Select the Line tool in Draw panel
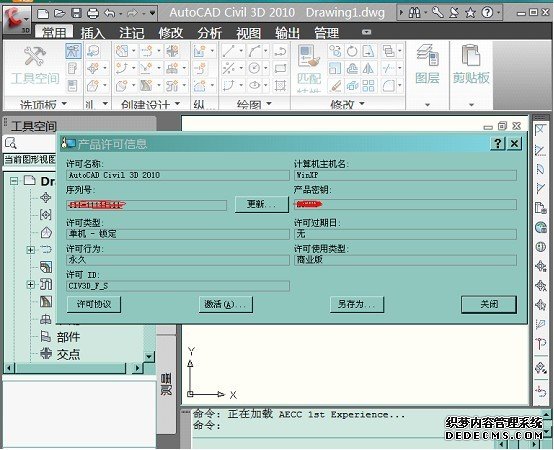Screen dimensions: 554x450 pyautogui.click(x=228, y=51)
